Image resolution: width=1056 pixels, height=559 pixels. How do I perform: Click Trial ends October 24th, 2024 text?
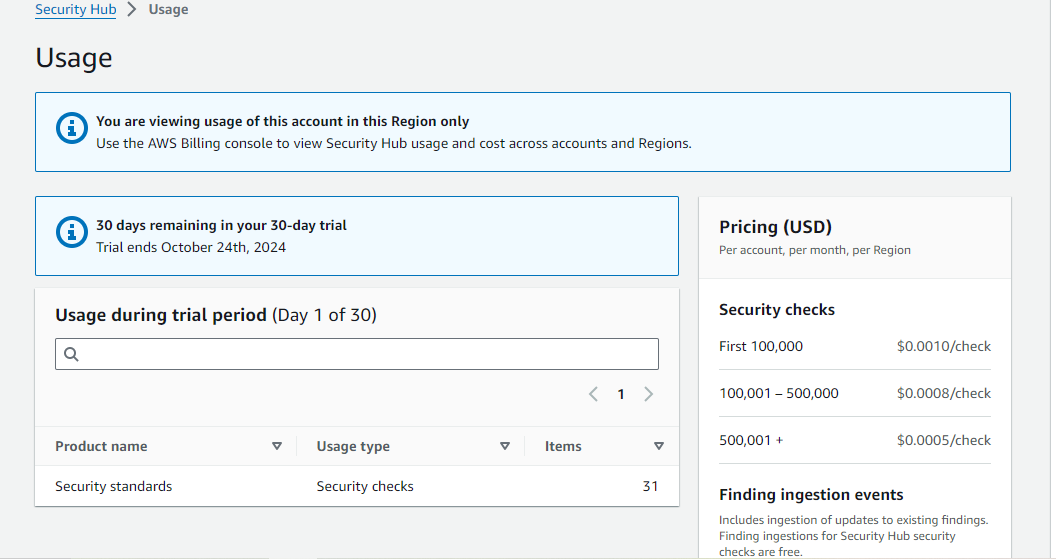pos(191,247)
